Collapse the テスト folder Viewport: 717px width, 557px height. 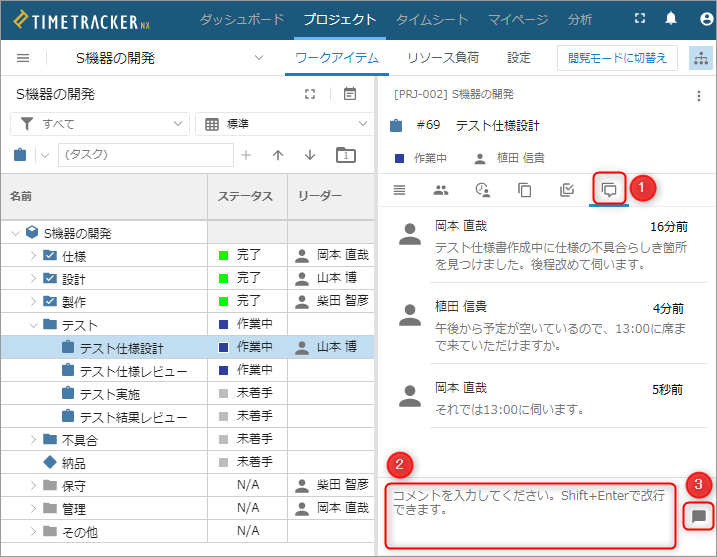33,325
